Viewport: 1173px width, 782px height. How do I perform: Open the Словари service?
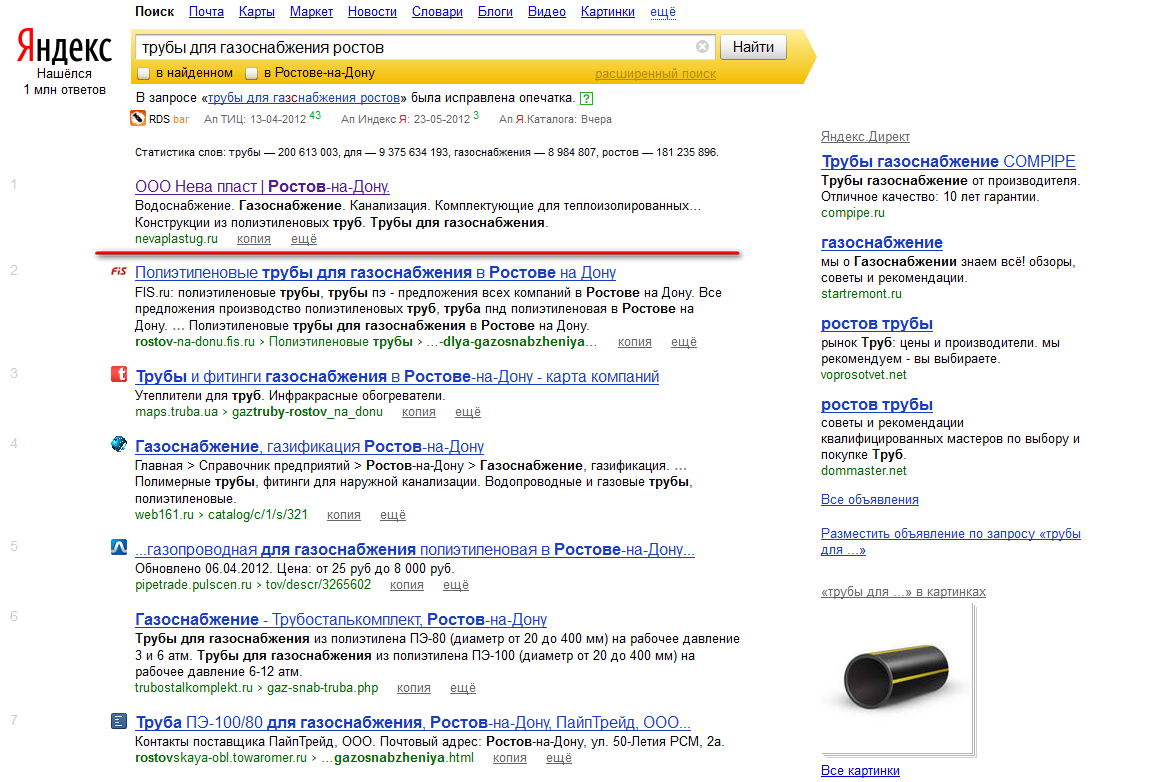438,12
